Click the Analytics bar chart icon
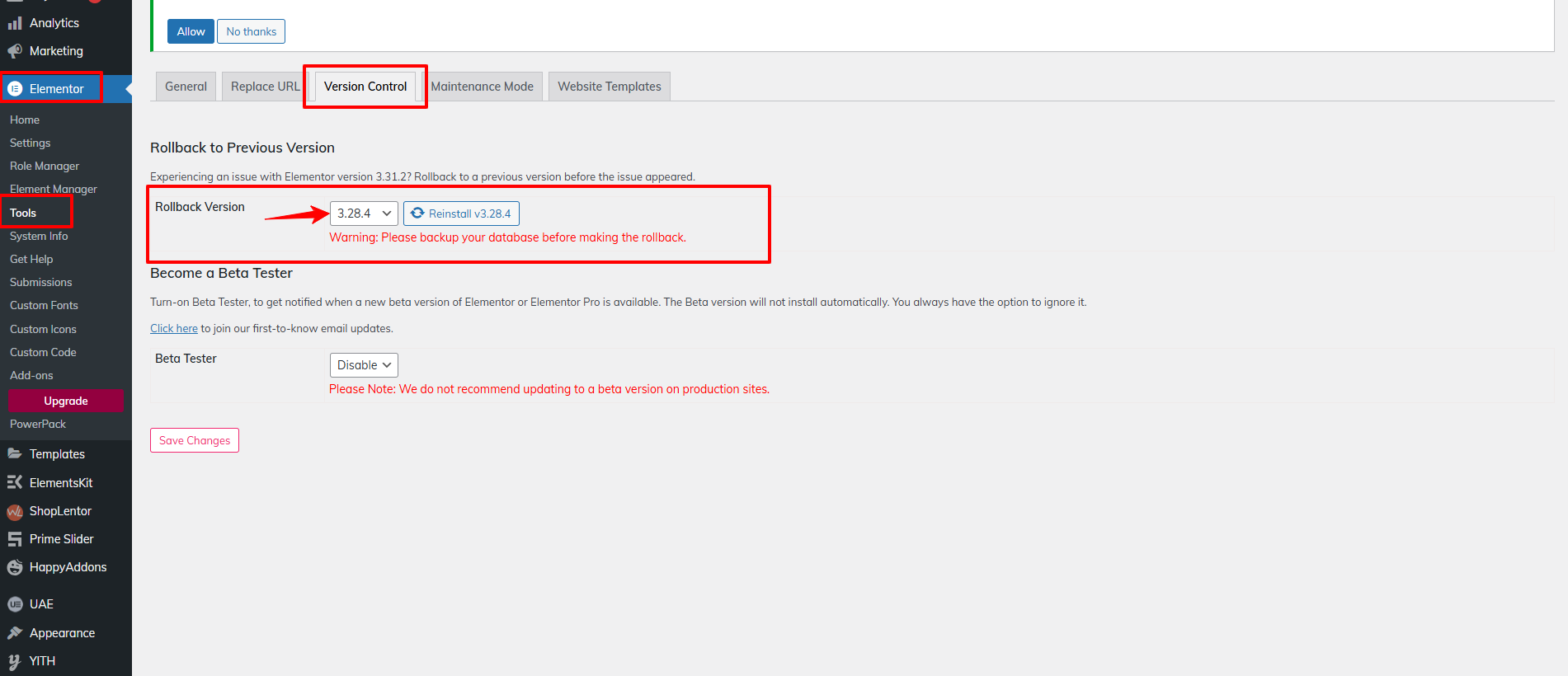 pos(15,23)
